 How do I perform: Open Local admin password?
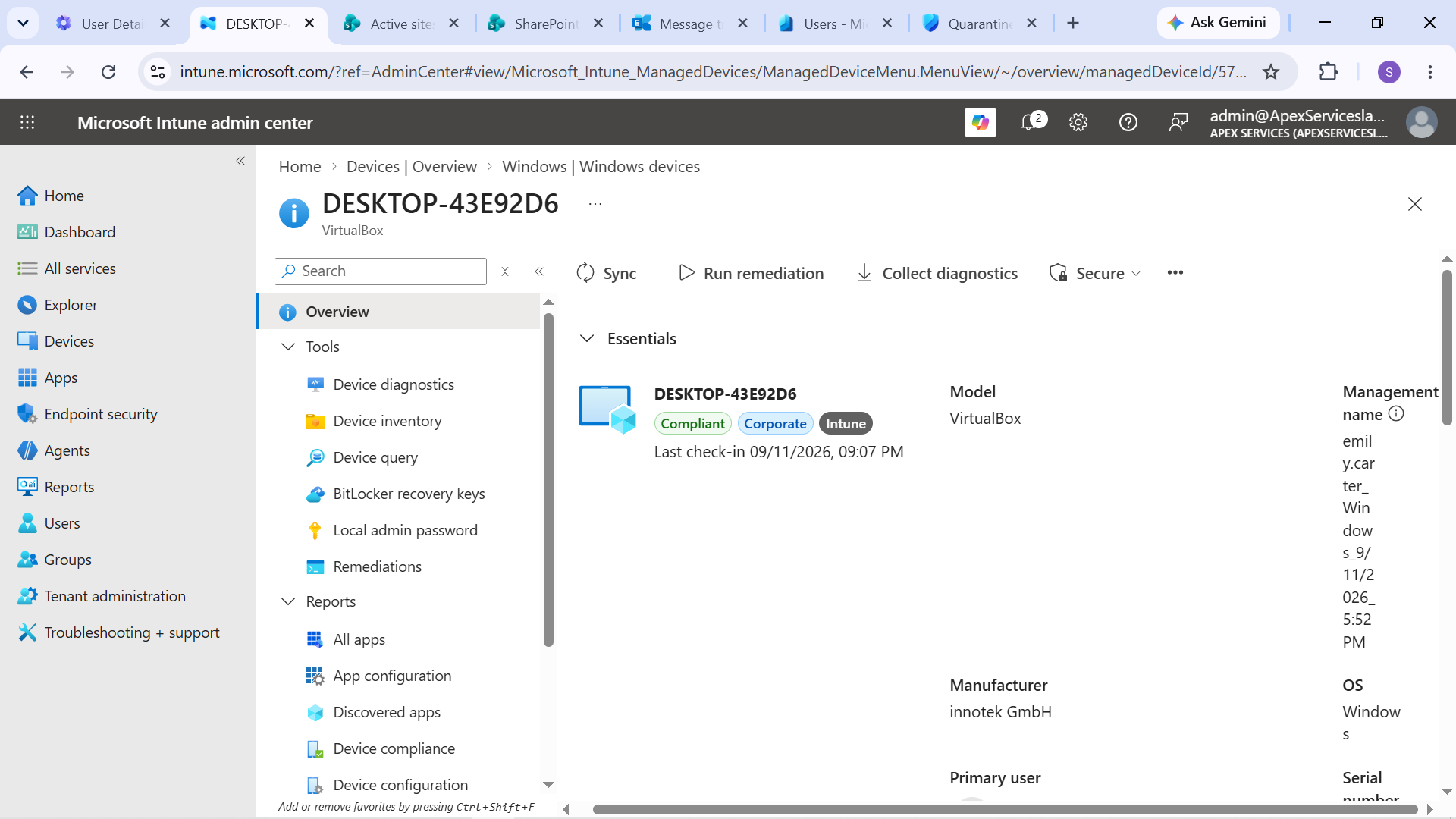click(x=405, y=530)
